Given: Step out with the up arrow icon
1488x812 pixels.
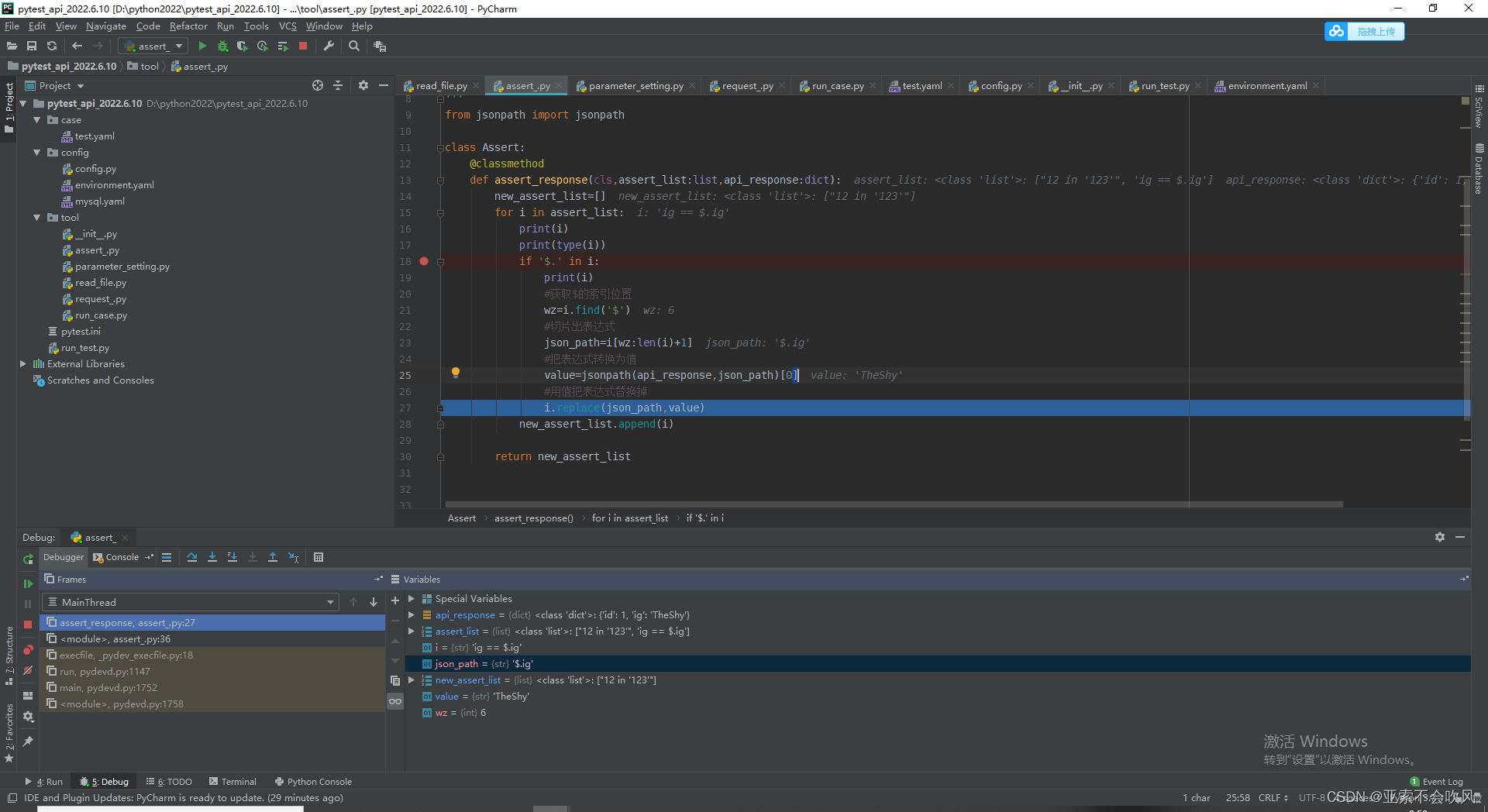Looking at the screenshot, I should coord(273,557).
